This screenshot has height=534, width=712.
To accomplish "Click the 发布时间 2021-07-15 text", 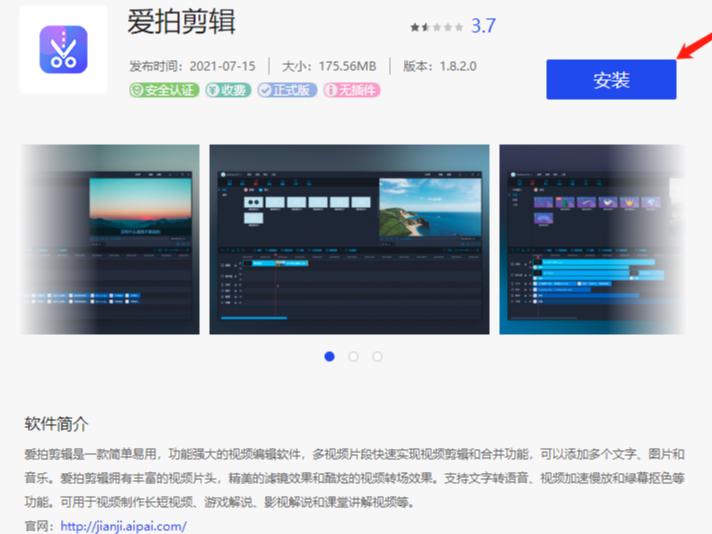I will click(192, 66).
